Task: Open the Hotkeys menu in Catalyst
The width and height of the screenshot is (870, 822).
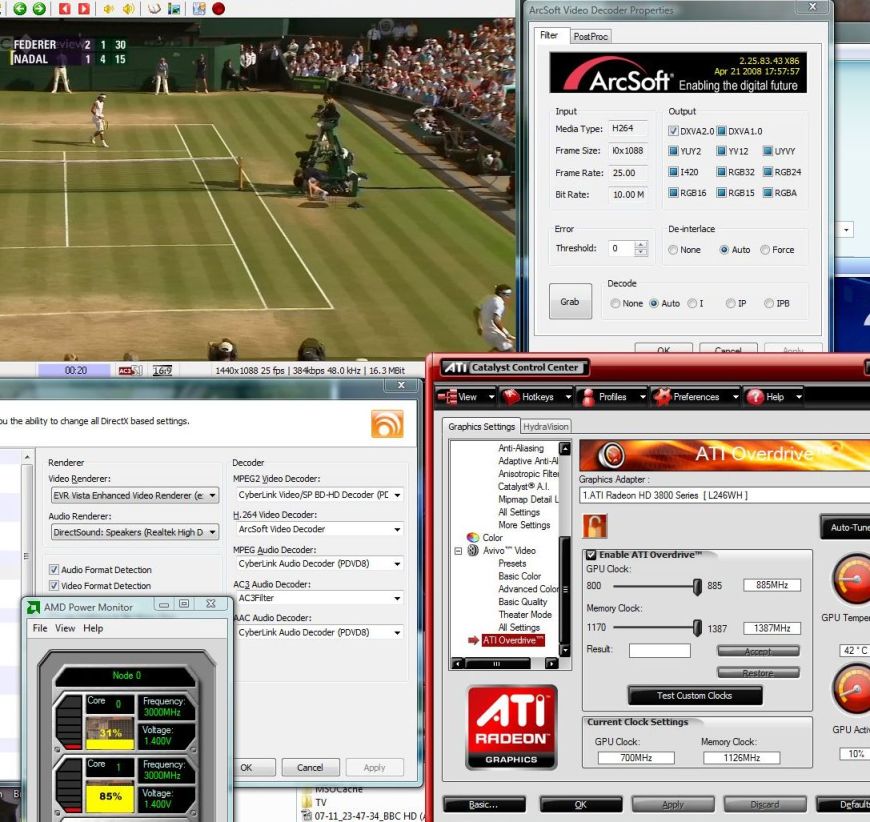Action: tap(537, 397)
